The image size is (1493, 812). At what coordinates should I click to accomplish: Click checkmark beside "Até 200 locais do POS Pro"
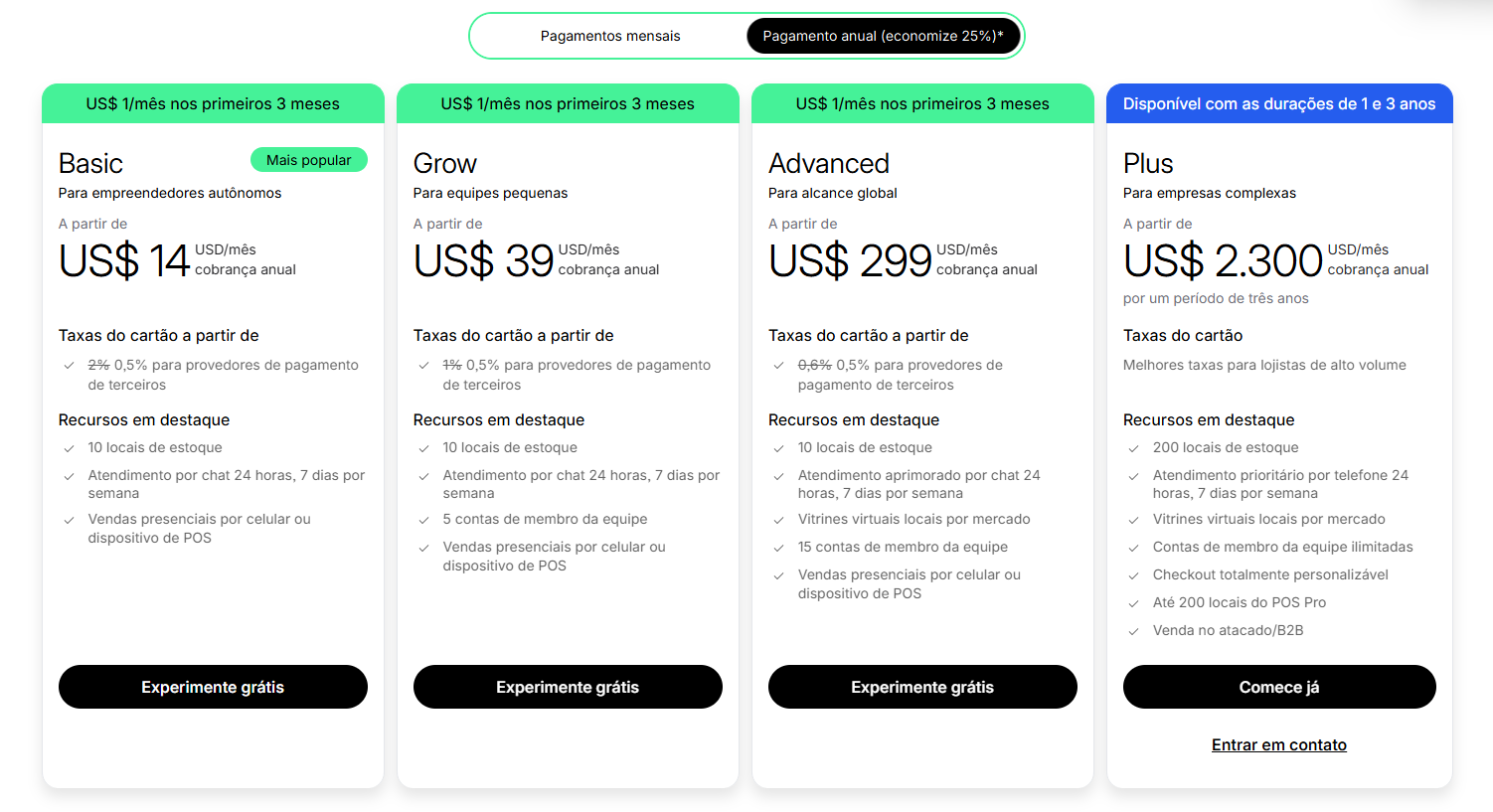pyautogui.click(x=1134, y=601)
